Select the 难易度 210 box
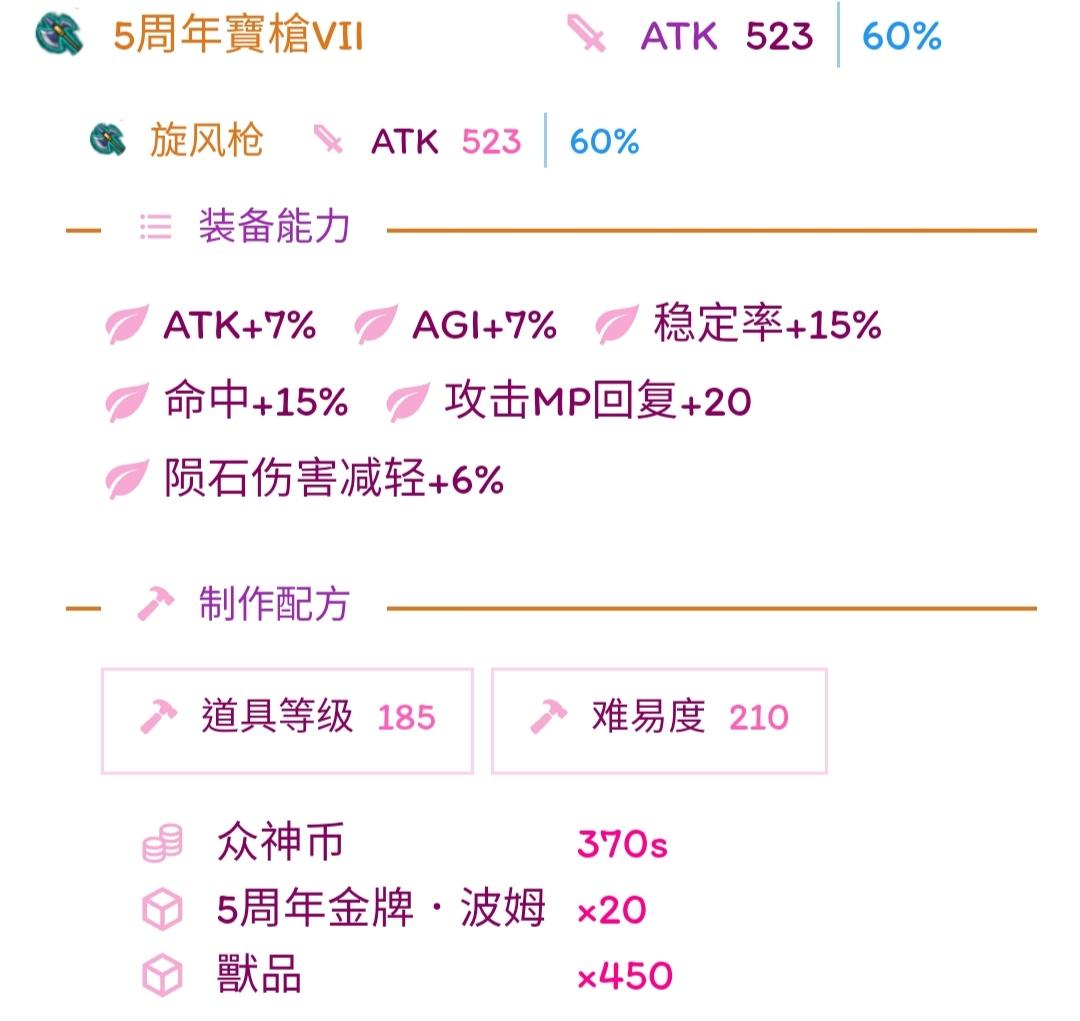The width and height of the screenshot is (1080, 1021). (x=659, y=721)
